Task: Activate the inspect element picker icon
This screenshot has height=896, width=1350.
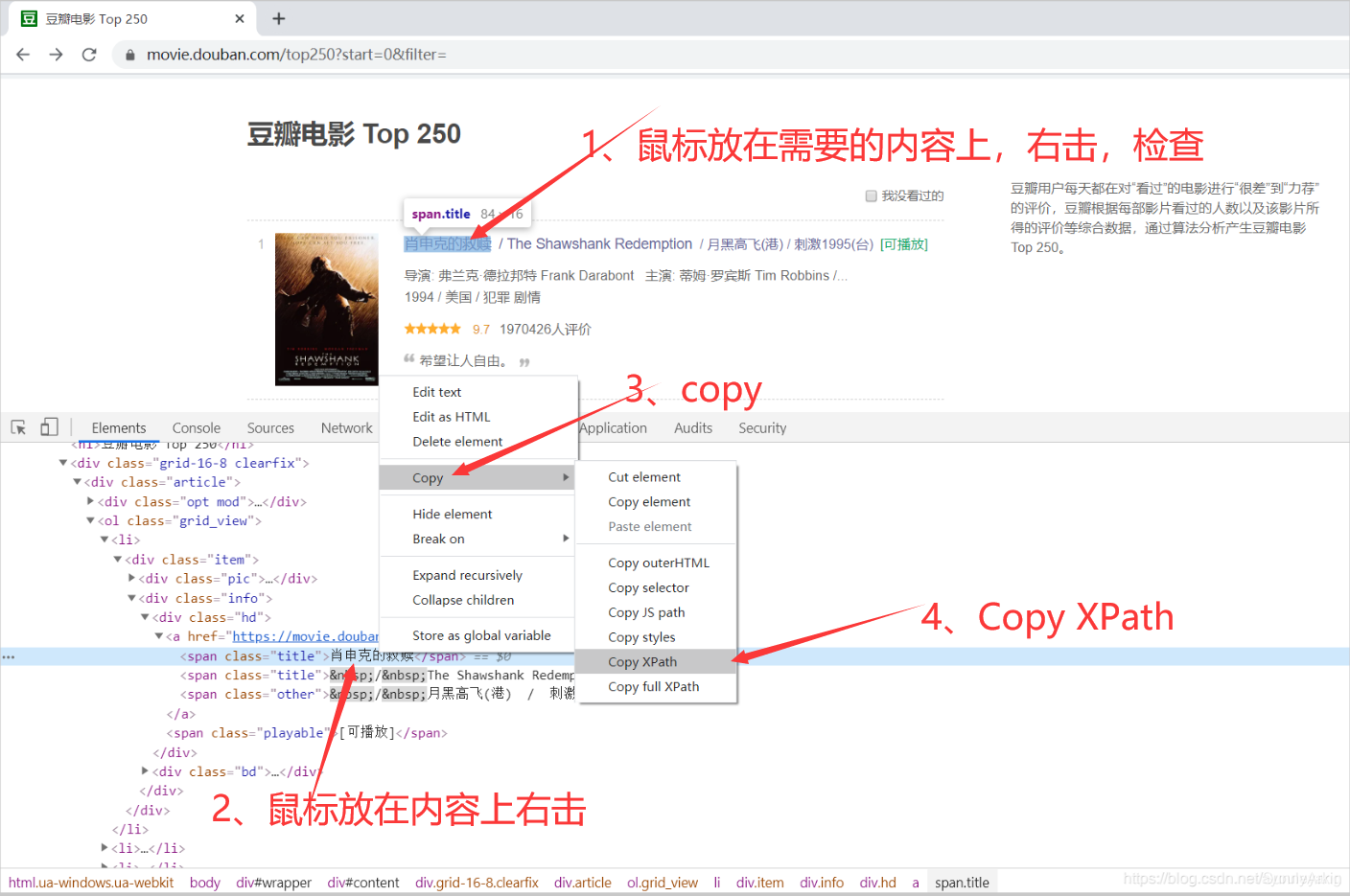Action: click(x=18, y=427)
